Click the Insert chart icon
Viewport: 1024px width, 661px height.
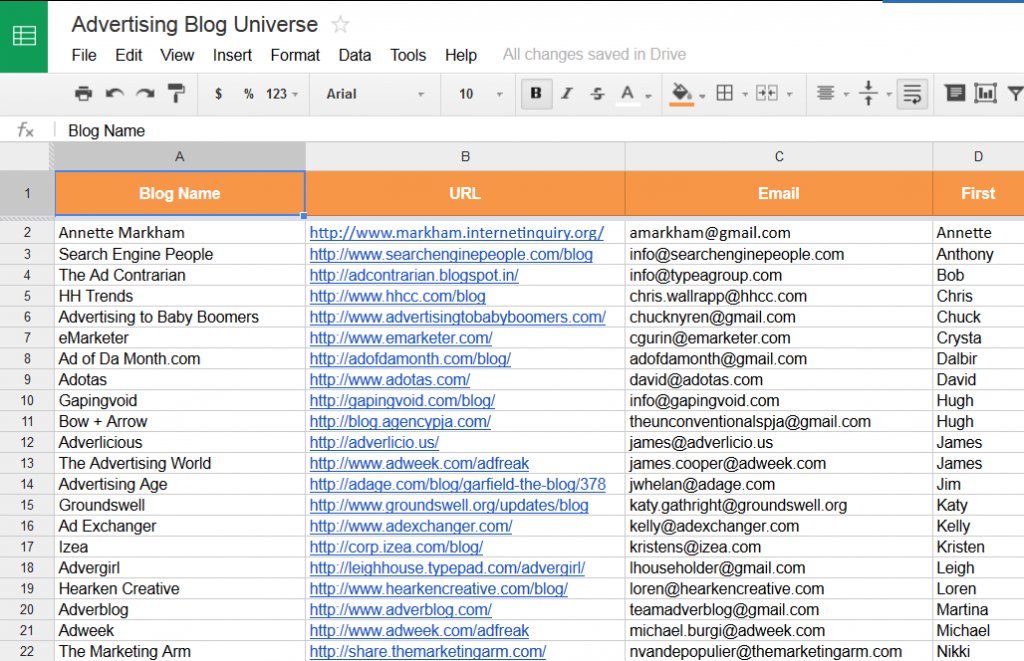point(985,93)
